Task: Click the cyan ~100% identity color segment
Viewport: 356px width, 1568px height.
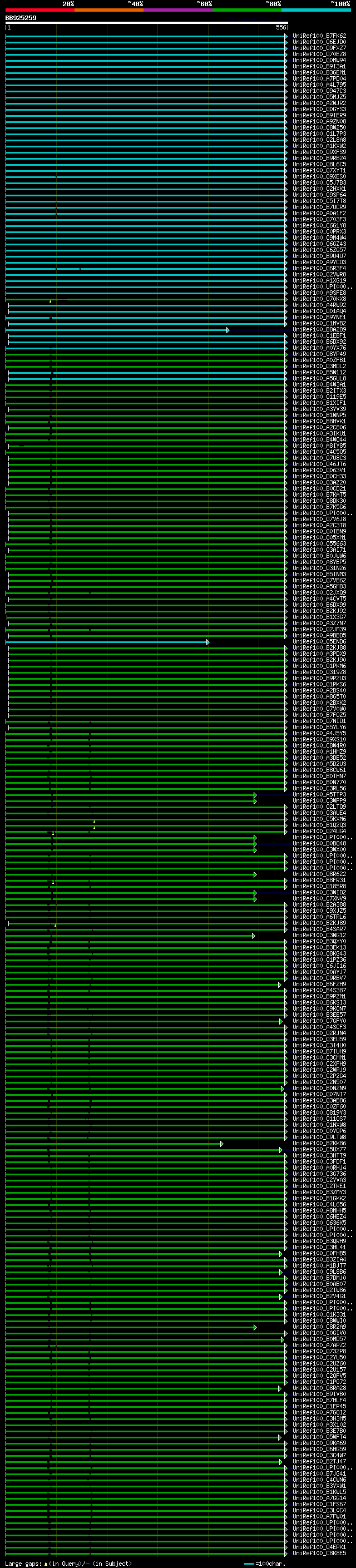Action: 316,10
